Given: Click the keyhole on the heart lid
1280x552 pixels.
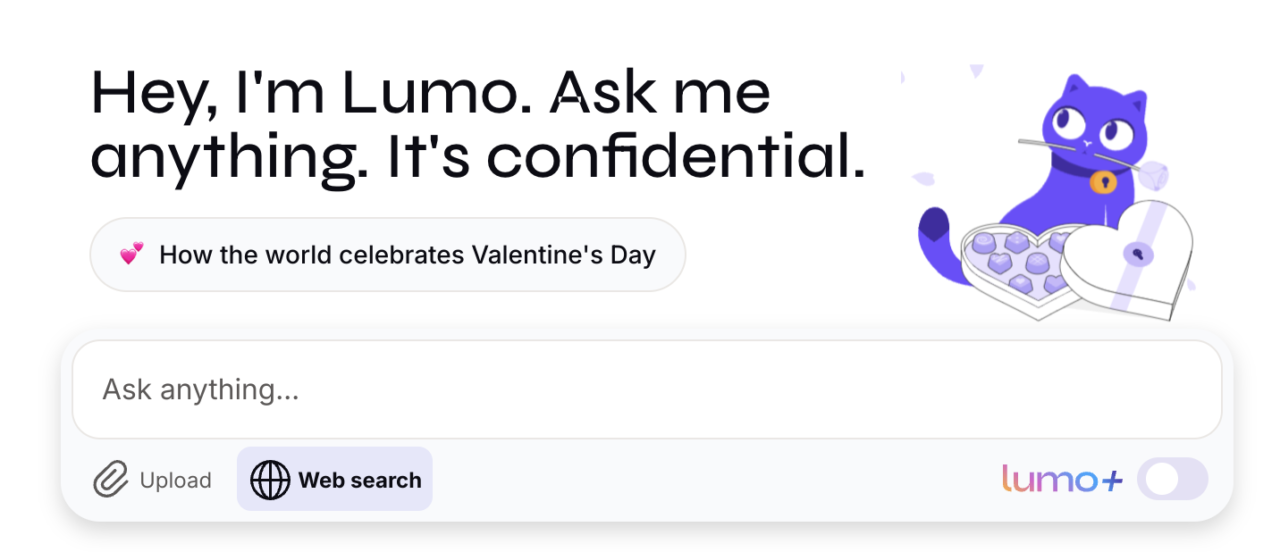Looking at the screenshot, I should click(1137, 254).
